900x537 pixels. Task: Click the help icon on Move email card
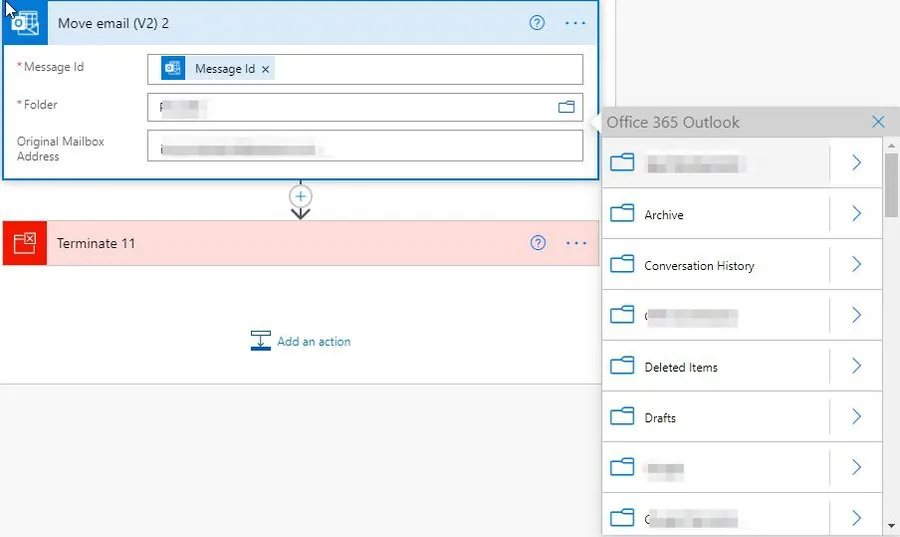pyautogui.click(x=537, y=22)
